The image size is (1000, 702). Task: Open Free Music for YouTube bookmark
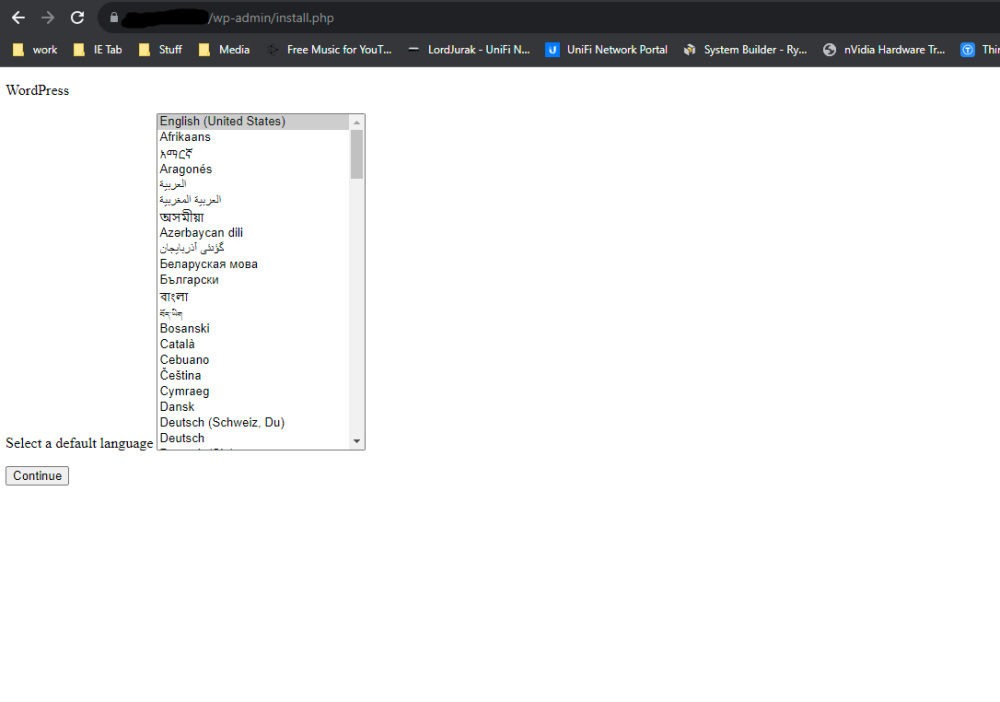(x=329, y=50)
